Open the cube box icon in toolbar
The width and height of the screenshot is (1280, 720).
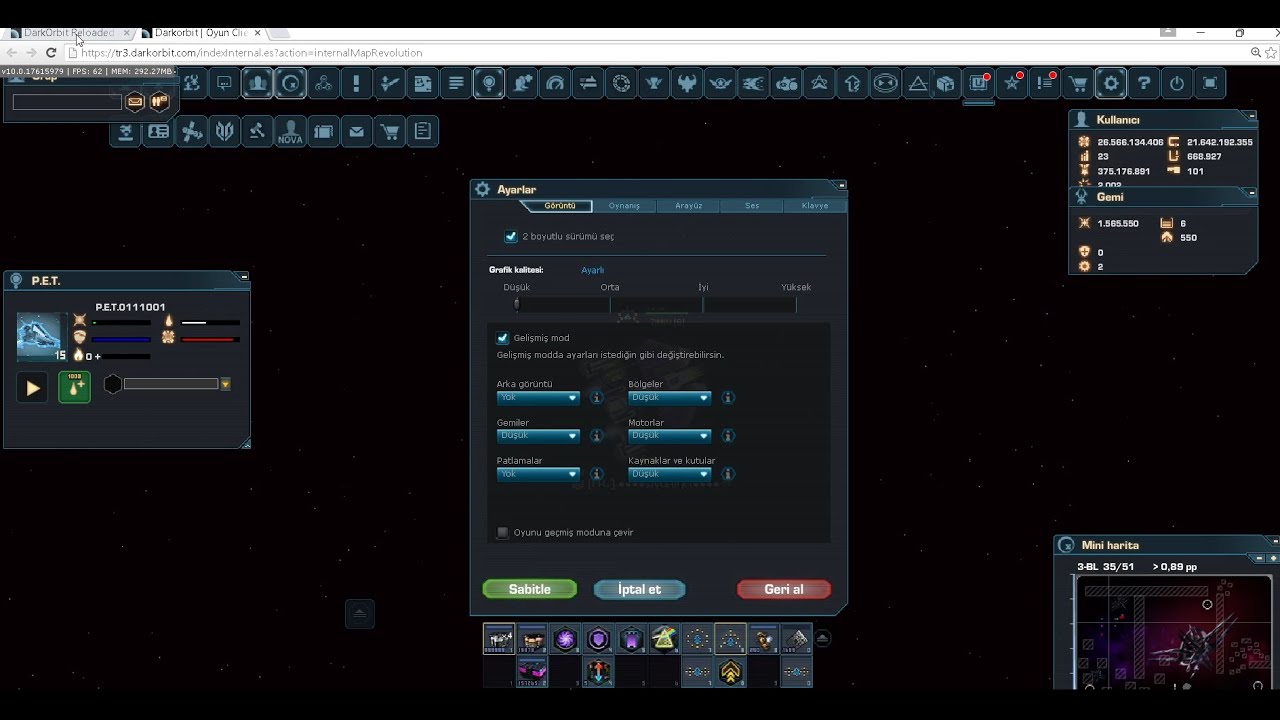click(946, 84)
